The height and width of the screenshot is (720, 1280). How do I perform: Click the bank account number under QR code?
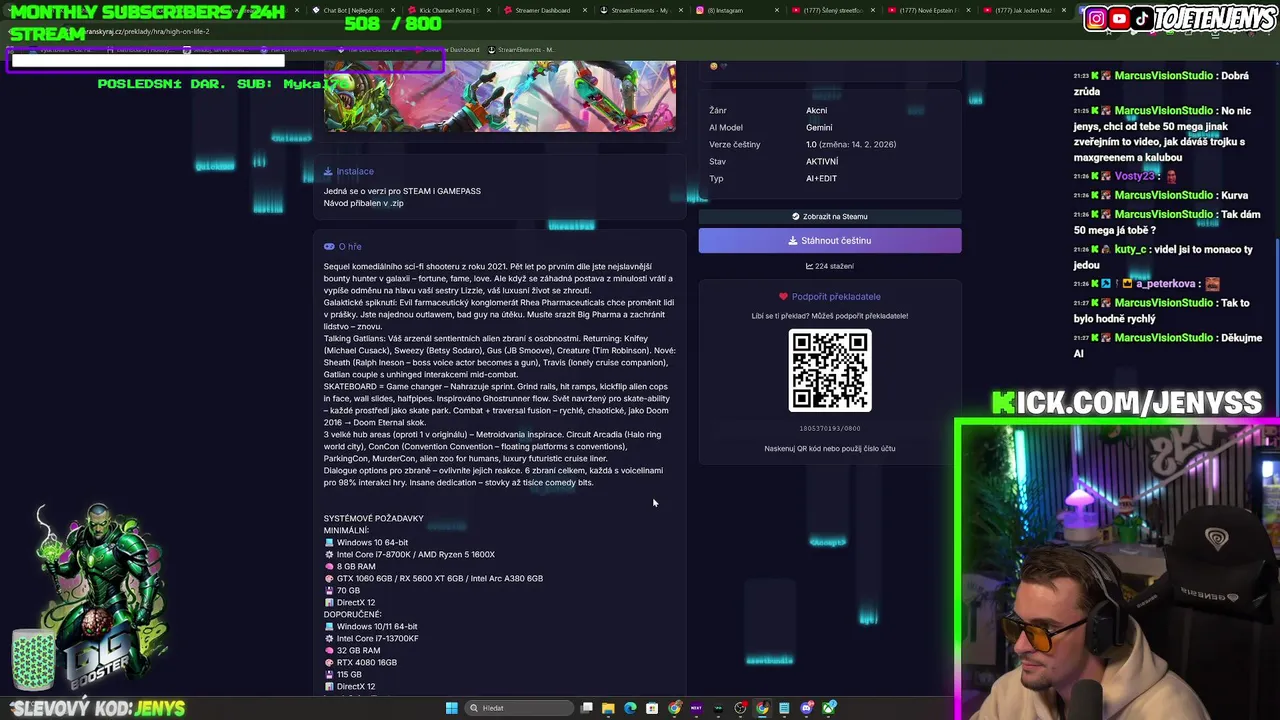coord(830,428)
